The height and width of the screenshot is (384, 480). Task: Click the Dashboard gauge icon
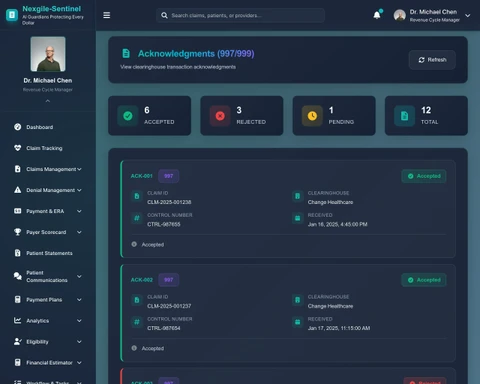(x=18, y=127)
